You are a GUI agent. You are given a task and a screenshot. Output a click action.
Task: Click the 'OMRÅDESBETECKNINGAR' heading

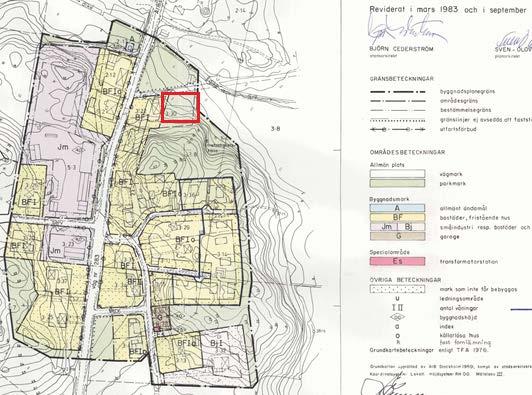[x=407, y=152]
